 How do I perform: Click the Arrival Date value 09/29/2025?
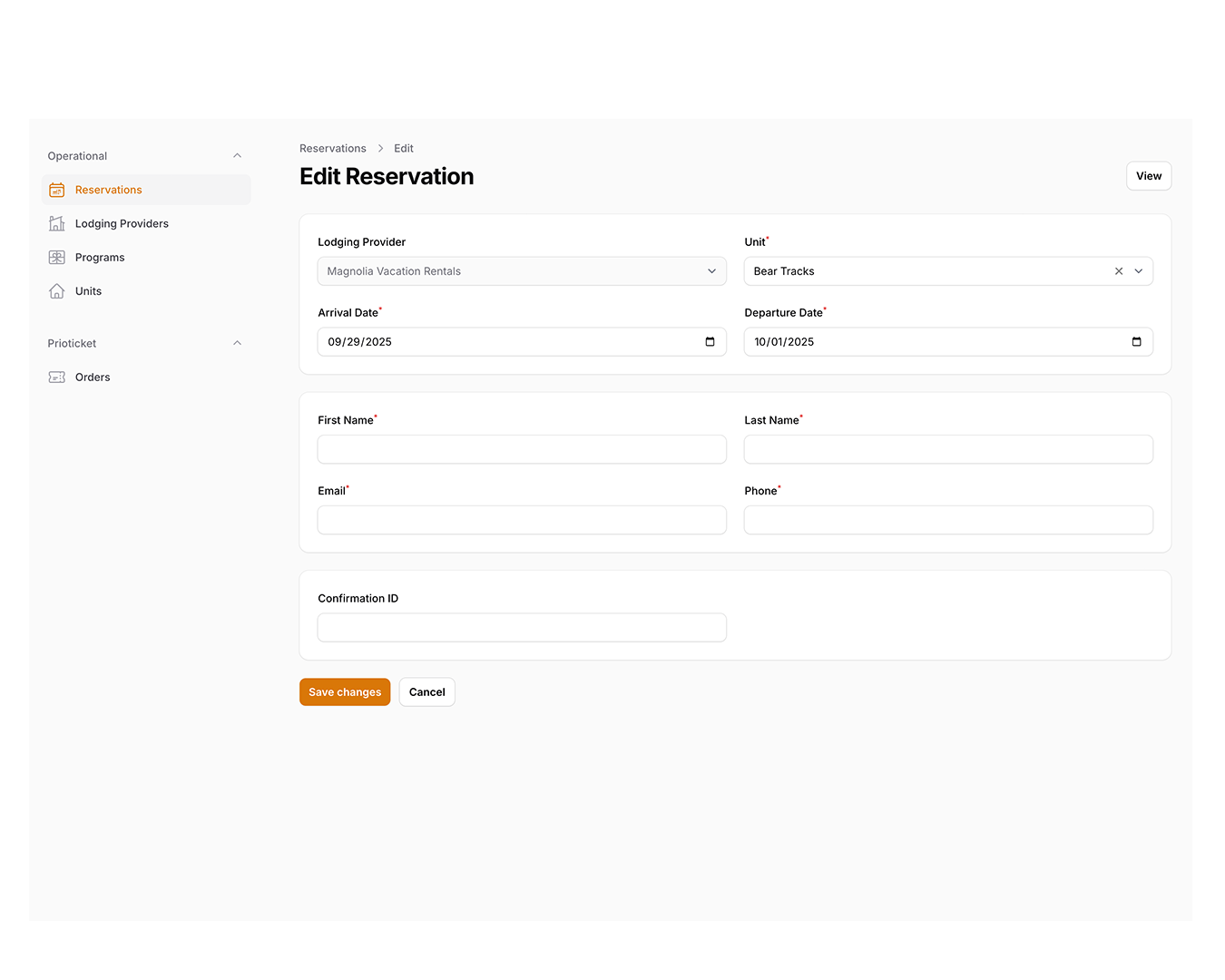pyautogui.click(x=360, y=342)
